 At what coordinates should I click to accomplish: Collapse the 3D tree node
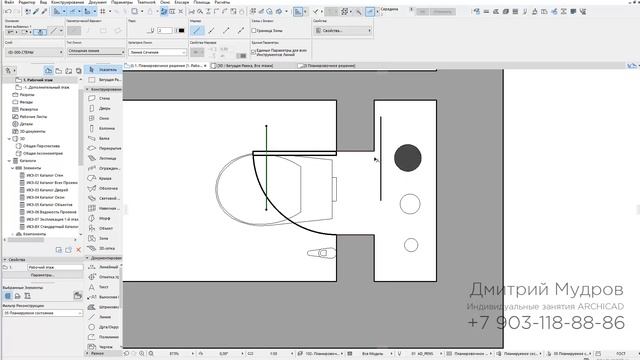[9, 139]
